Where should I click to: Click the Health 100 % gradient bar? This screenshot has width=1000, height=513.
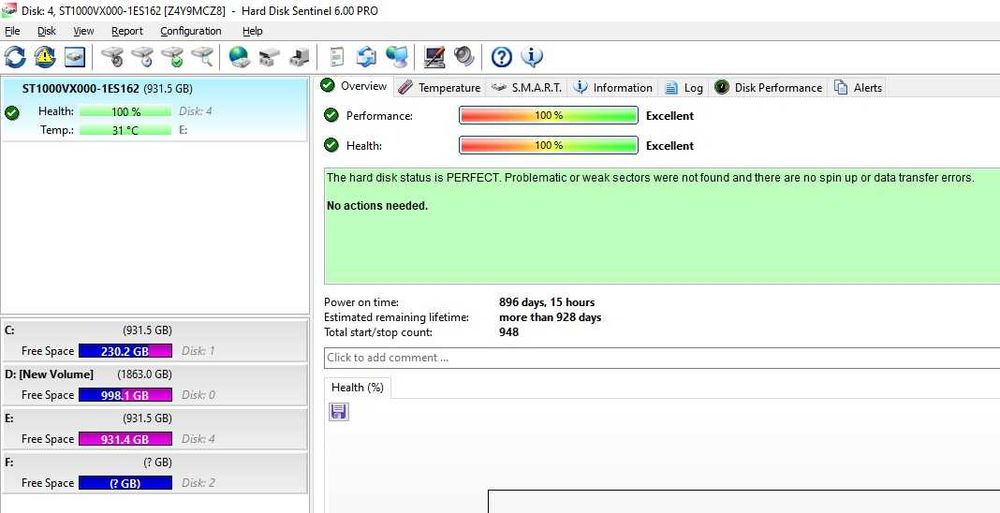pos(548,145)
